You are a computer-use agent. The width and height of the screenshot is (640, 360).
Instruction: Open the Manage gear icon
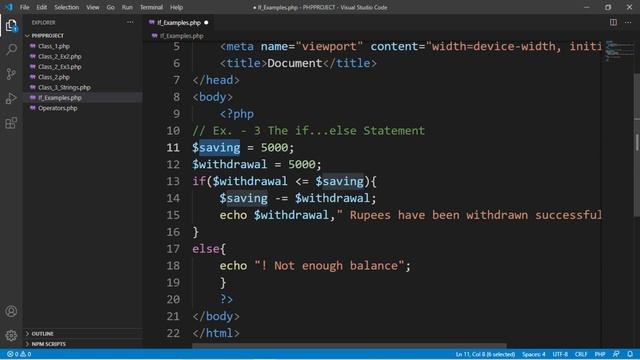tap(11, 336)
